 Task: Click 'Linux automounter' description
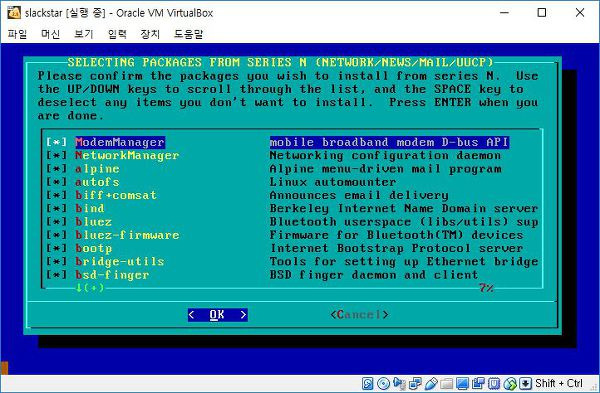333,182
